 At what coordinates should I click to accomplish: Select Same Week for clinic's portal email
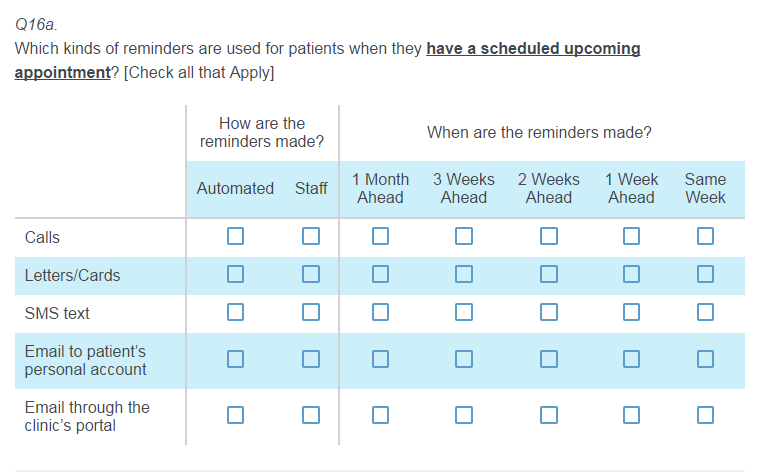click(706, 414)
